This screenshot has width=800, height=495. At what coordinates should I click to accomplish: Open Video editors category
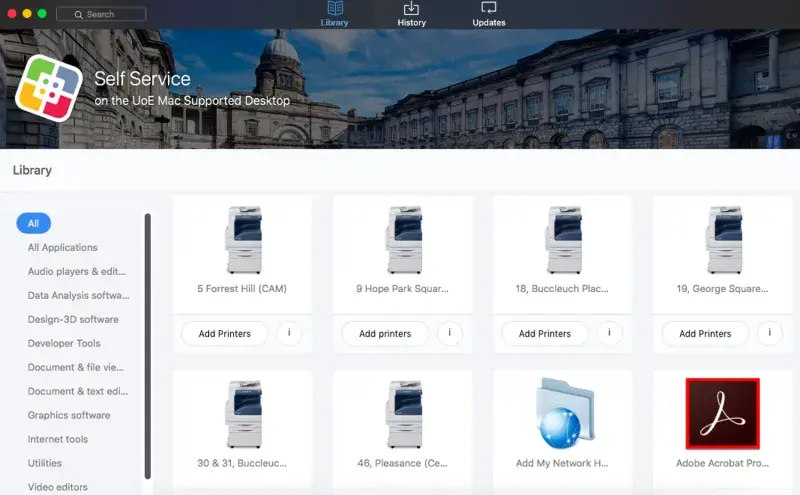click(x=58, y=487)
